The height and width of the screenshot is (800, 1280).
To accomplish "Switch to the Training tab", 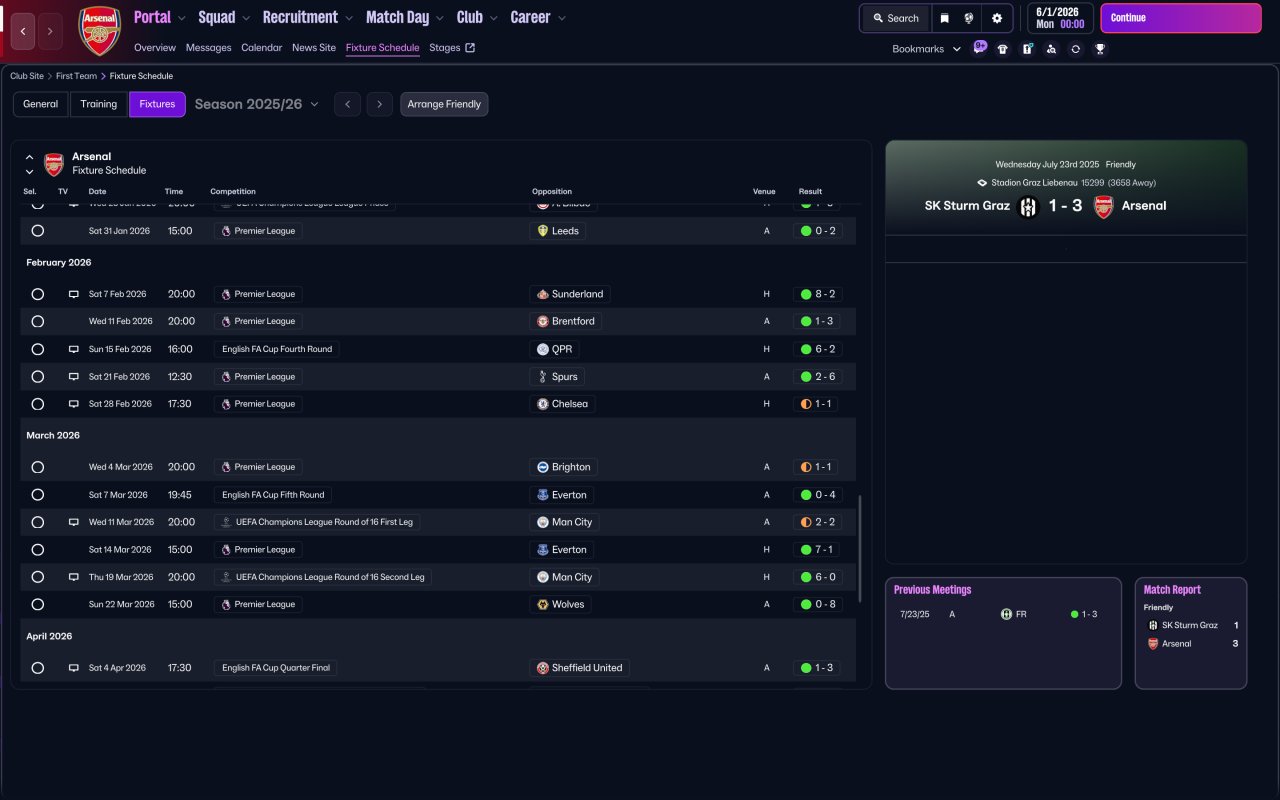I will 99,104.
